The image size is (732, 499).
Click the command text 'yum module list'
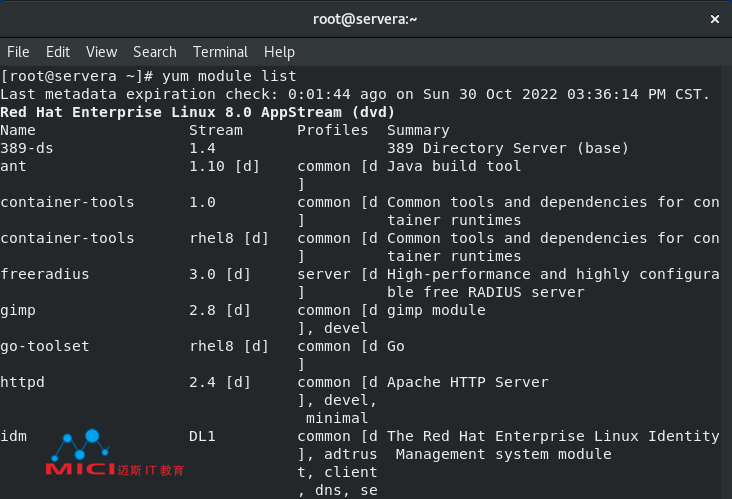(x=229, y=76)
